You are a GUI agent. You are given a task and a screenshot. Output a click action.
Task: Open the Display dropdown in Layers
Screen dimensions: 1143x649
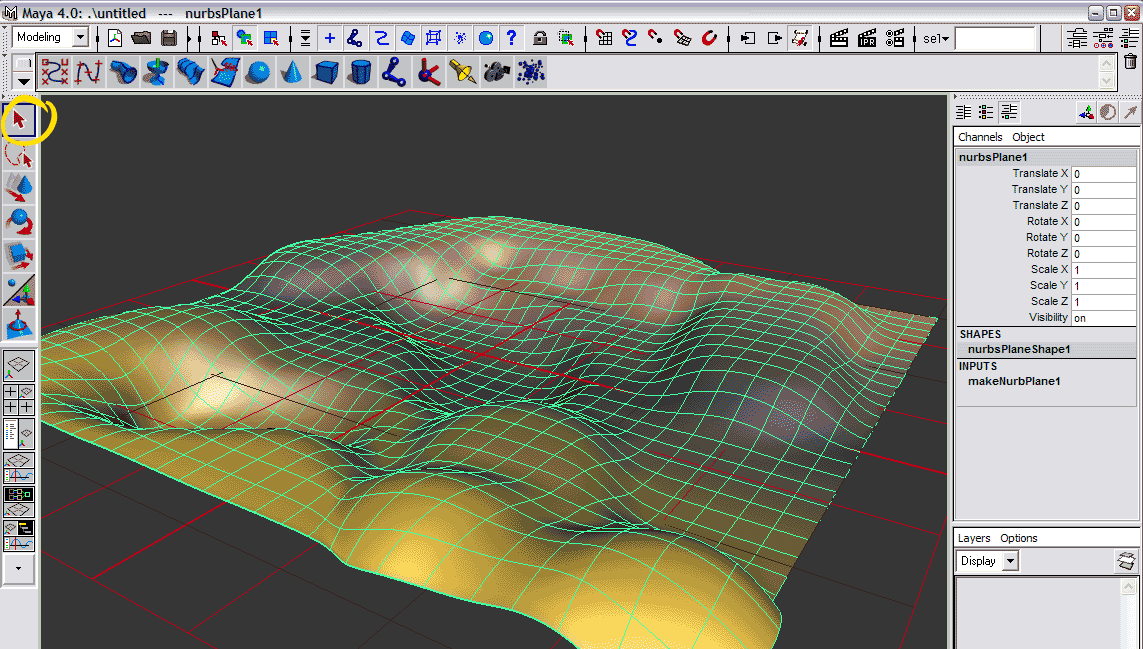pyautogui.click(x=1010, y=561)
